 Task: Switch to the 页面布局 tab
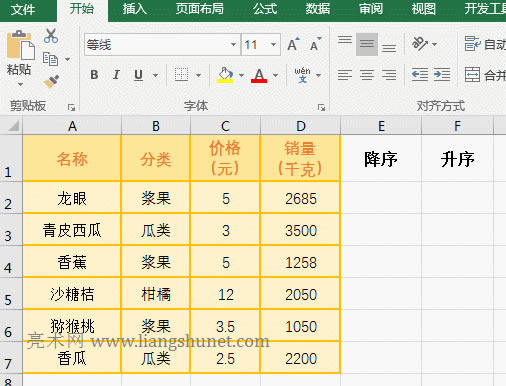pos(200,9)
